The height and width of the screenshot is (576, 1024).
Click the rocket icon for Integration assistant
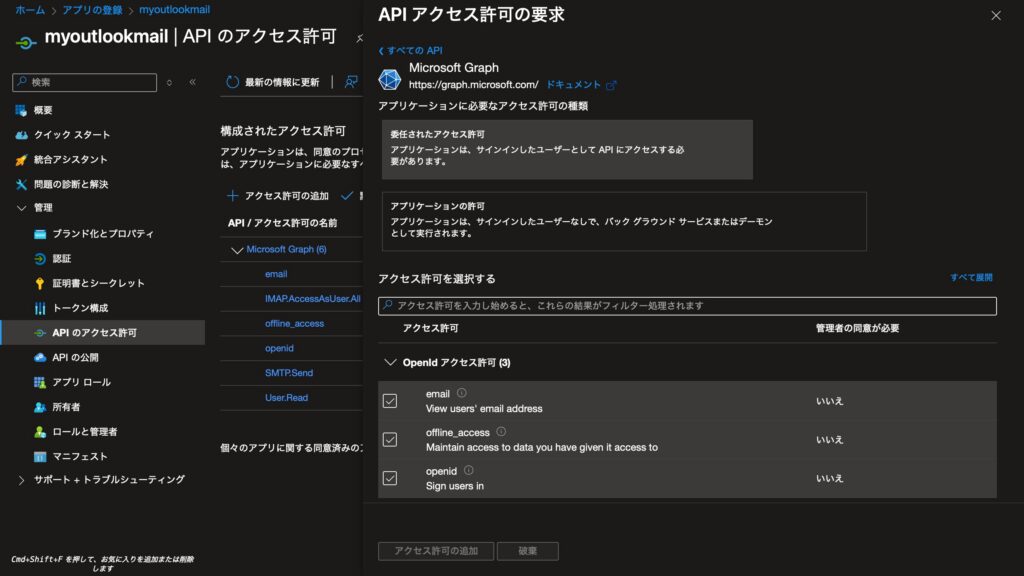[x=21, y=160]
